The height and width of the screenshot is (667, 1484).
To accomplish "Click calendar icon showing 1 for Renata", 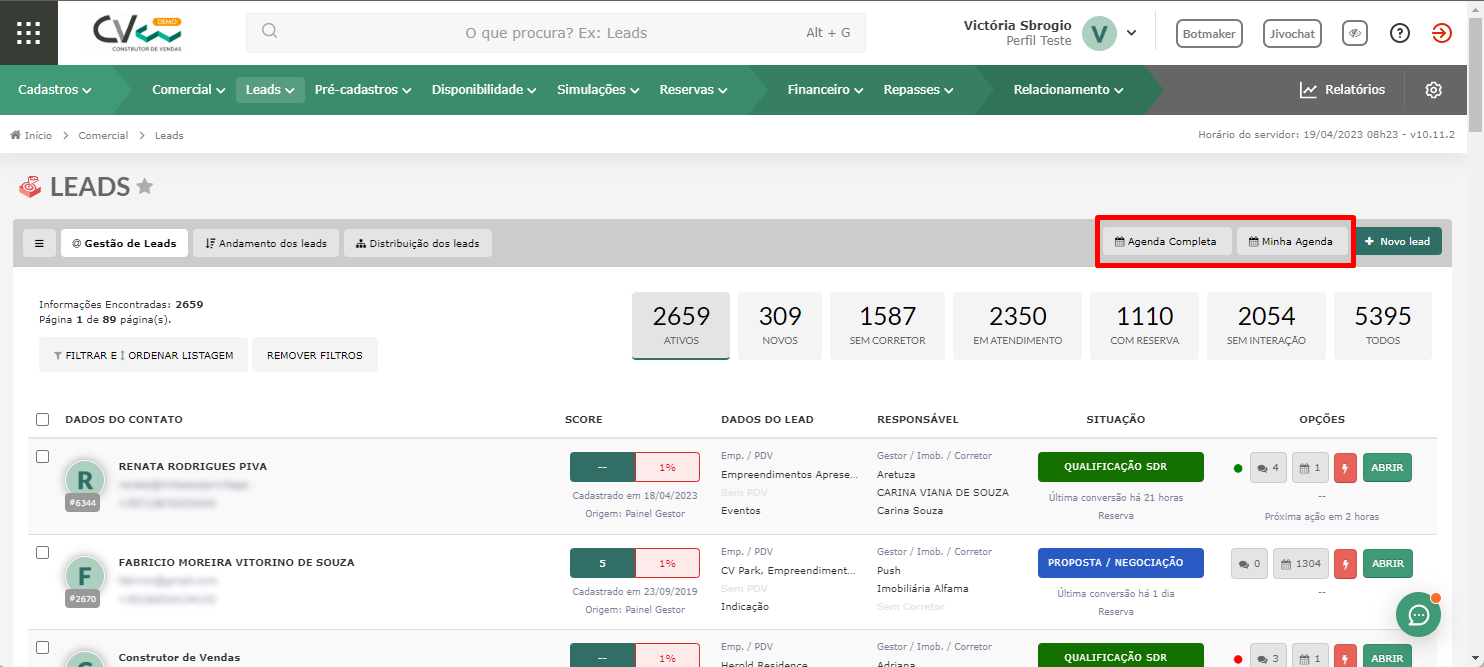I will point(1310,467).
